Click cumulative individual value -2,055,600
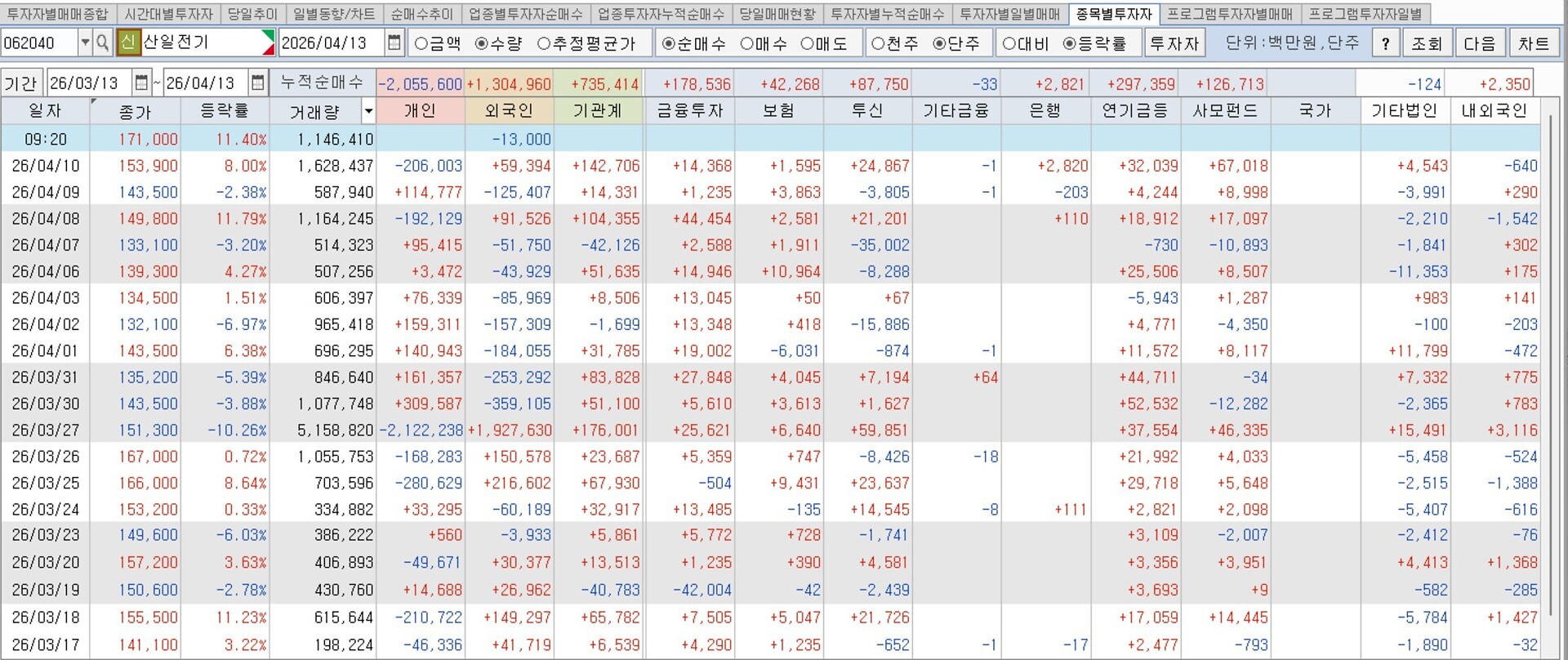Image resolution: width=1568 pixels, height=660 pixels. 421,83
